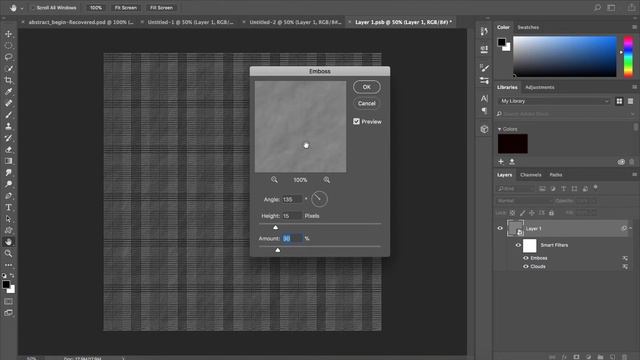The height and width of the screenshot is (360, 640).
Task: Hide Layer 1 visibility eye
Action: [x=500, y=228]
